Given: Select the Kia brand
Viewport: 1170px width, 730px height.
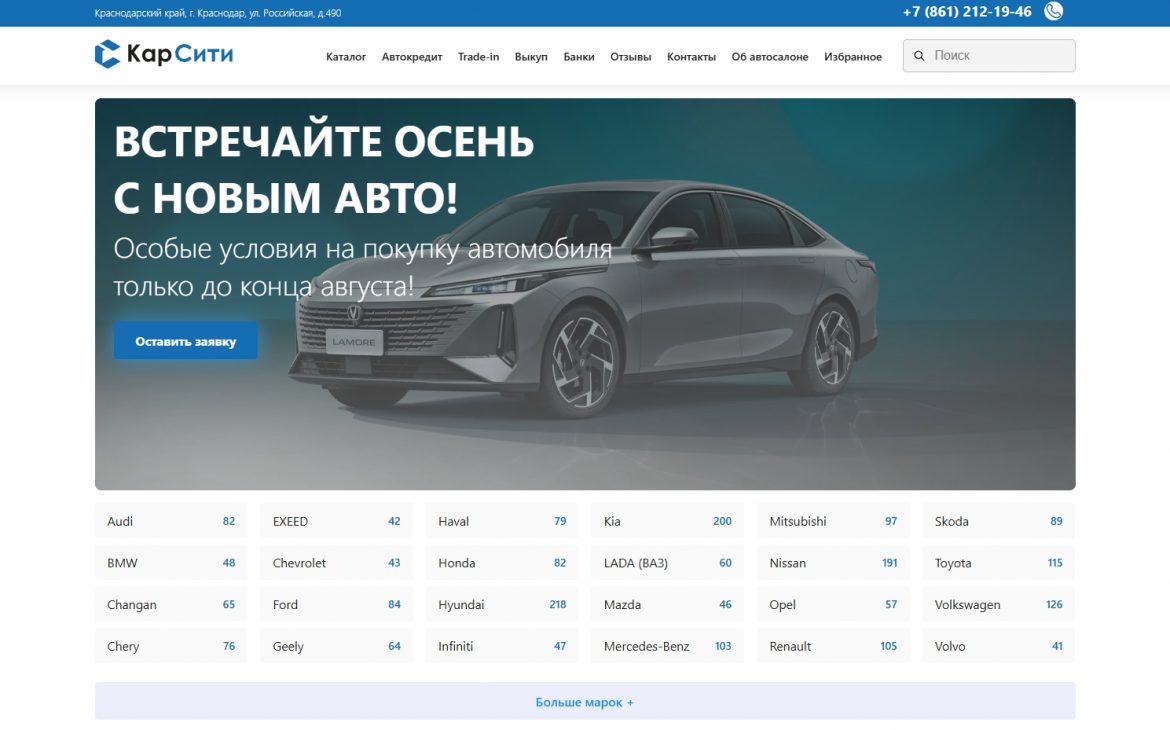Looking at the screenshot, I should pyautogui.click(x=668, y=521).
